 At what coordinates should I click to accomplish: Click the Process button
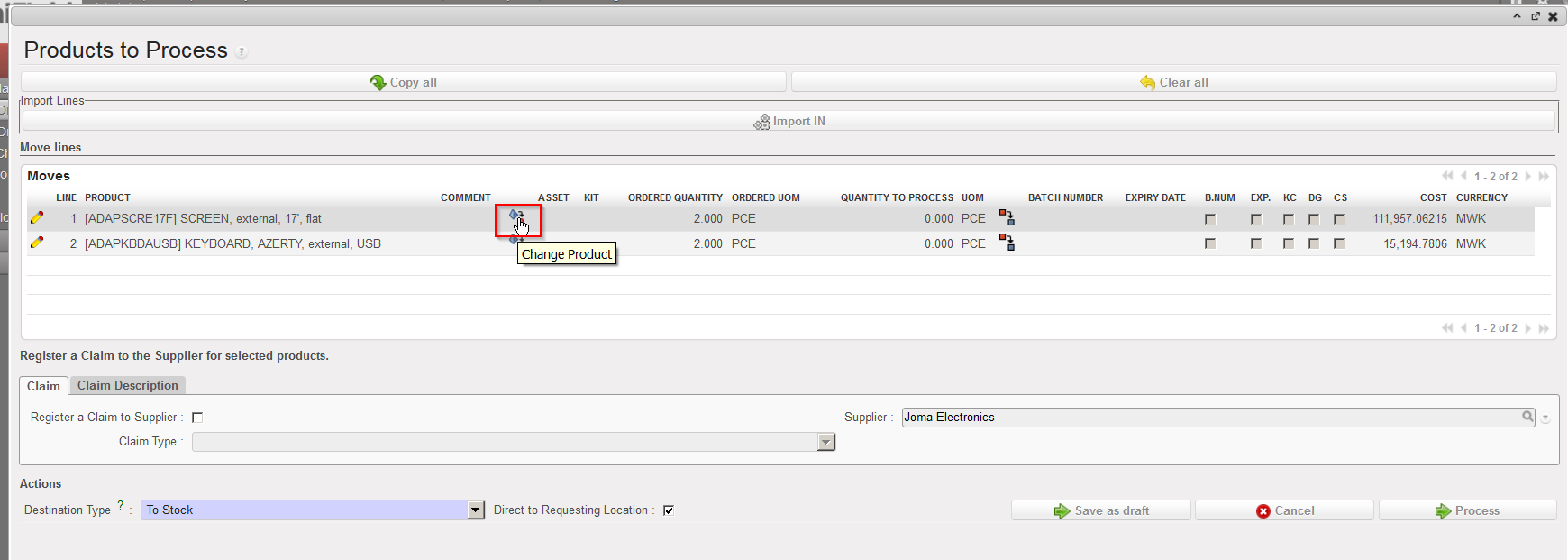(x=1467, y=510)
